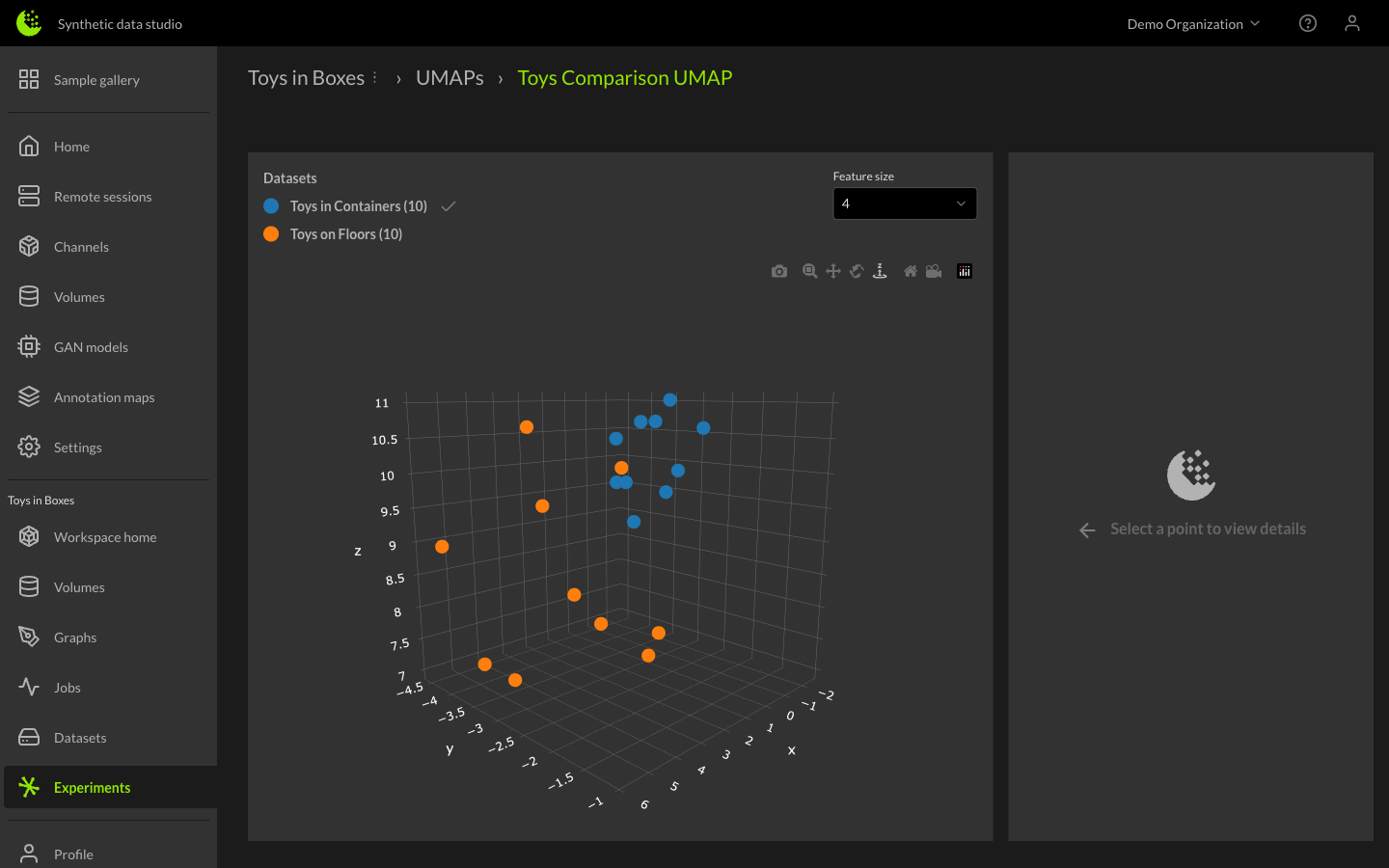Navigate to UMAPs breadcrumb link
This screenshot has width=1389, height=868.
pos(449,78)
